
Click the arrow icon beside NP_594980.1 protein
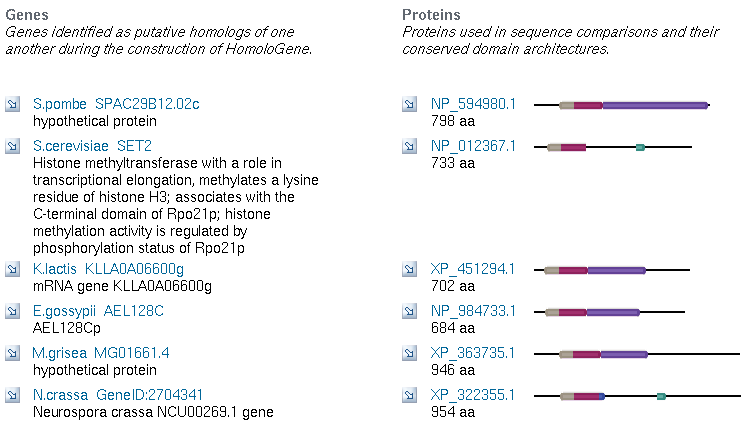[409, 104]
